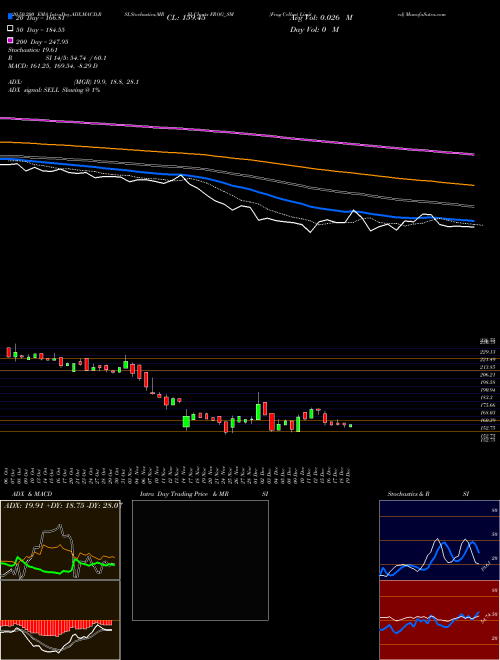Click the 229.13 price axis label
The width and height of the screenshot is (500, 660).
[x=487, y=351]
